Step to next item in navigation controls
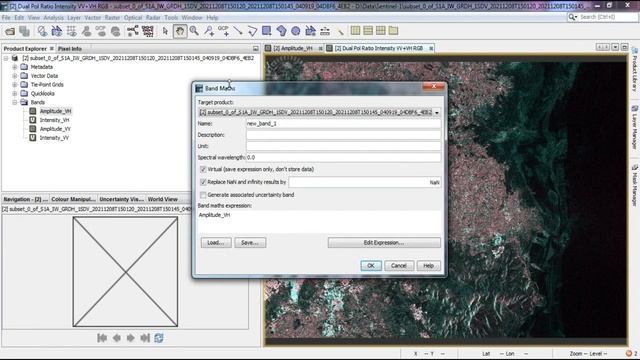The image size is (640, 360). pos(131,338)
